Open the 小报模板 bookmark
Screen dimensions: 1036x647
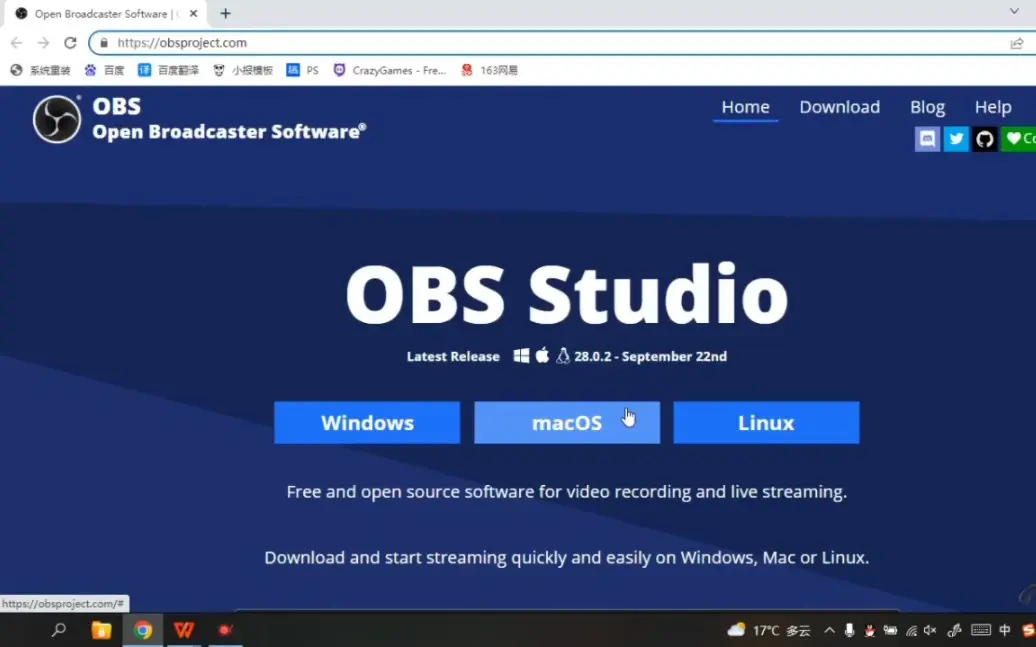tap(242, 70)
